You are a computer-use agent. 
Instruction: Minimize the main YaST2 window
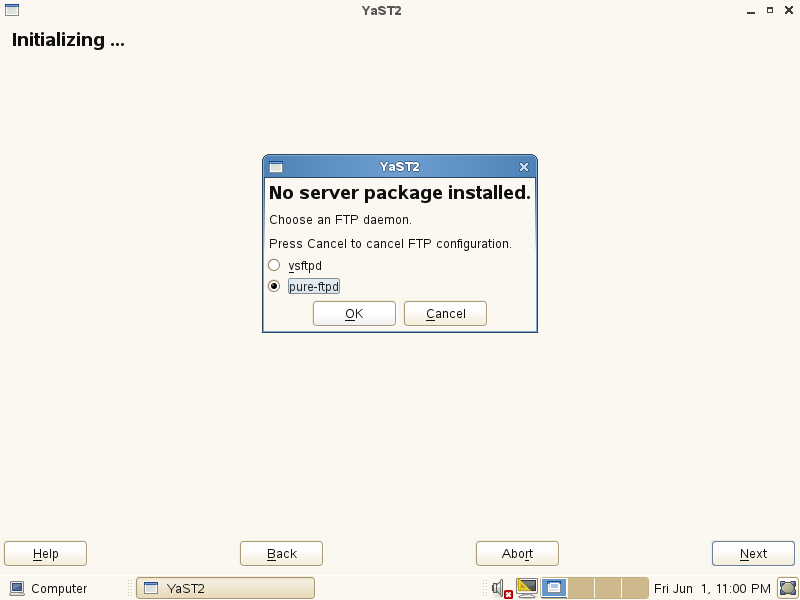(x=751, y=11)
